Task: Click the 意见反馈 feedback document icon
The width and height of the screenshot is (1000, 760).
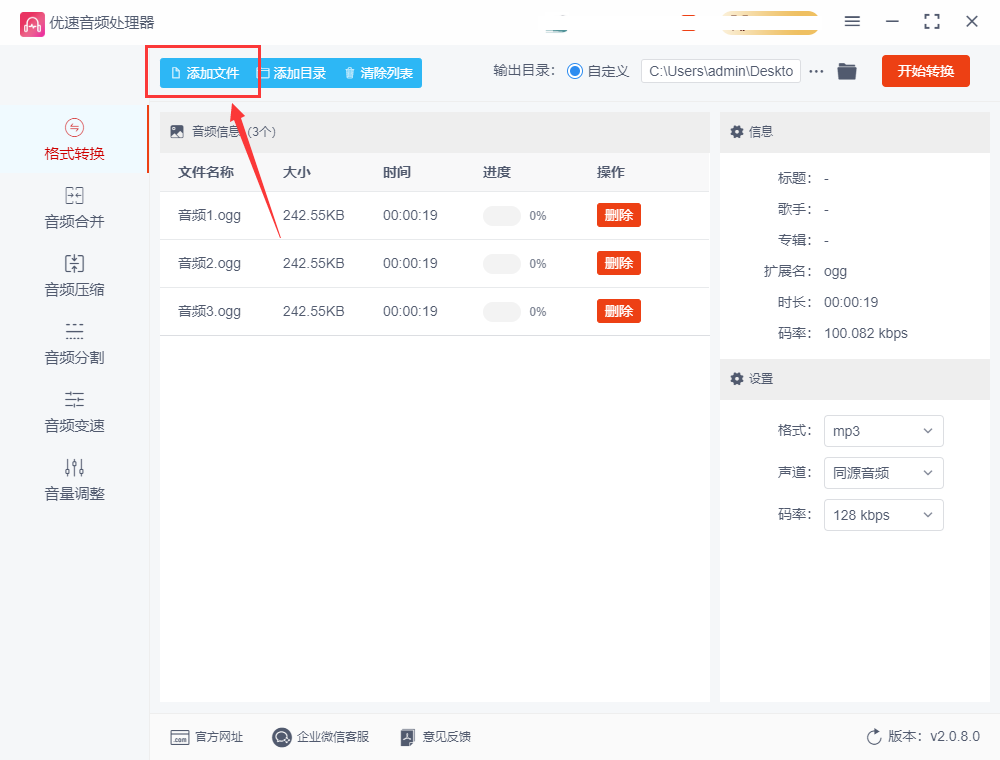Action: click(x=408, y=738)
